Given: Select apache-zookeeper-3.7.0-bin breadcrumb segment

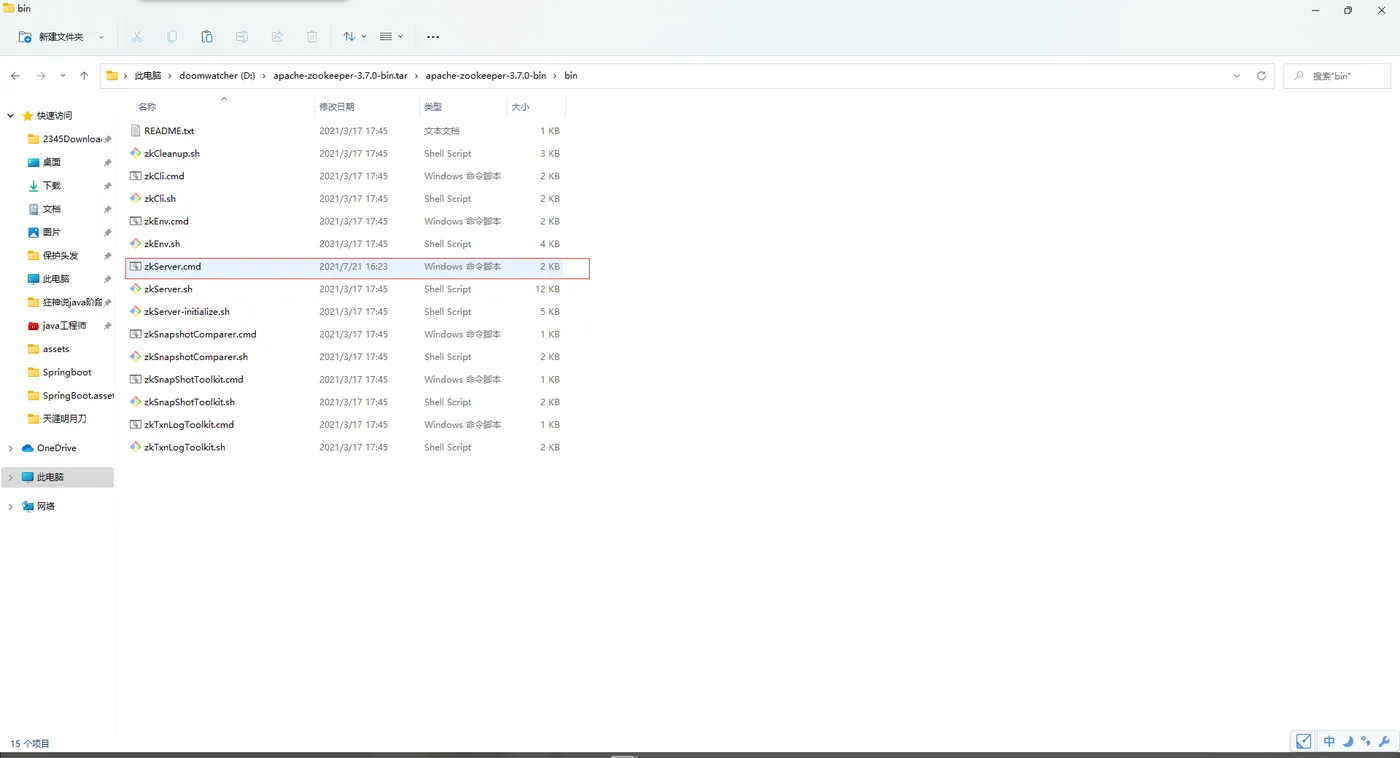Looking at the screenshot, I should pos(486,76).
